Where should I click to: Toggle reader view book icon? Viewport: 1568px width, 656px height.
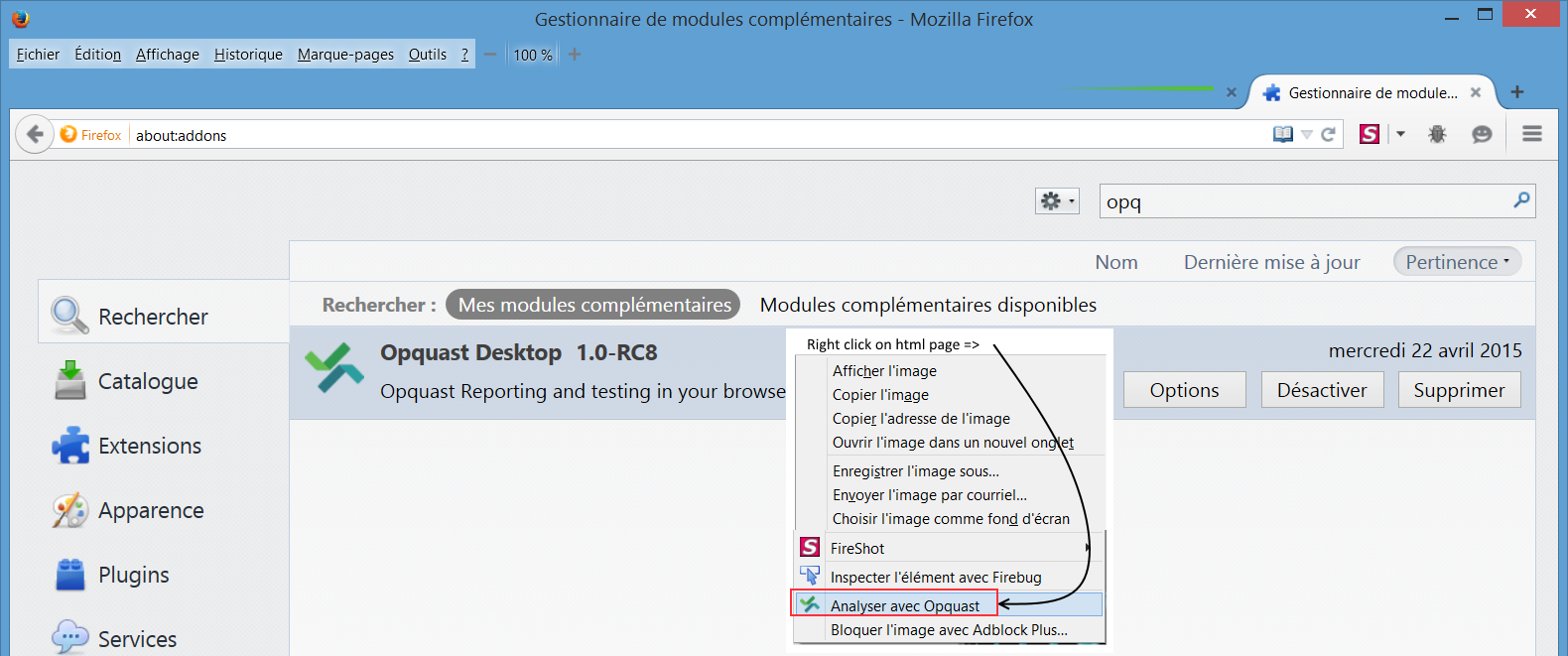point(1283,134)
